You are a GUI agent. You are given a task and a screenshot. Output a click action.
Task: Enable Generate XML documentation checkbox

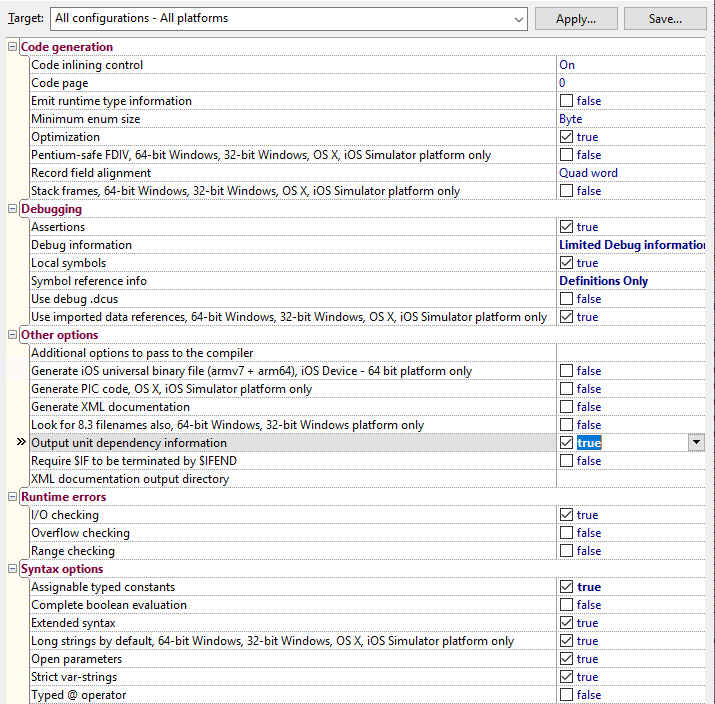[x=566, y=407]
